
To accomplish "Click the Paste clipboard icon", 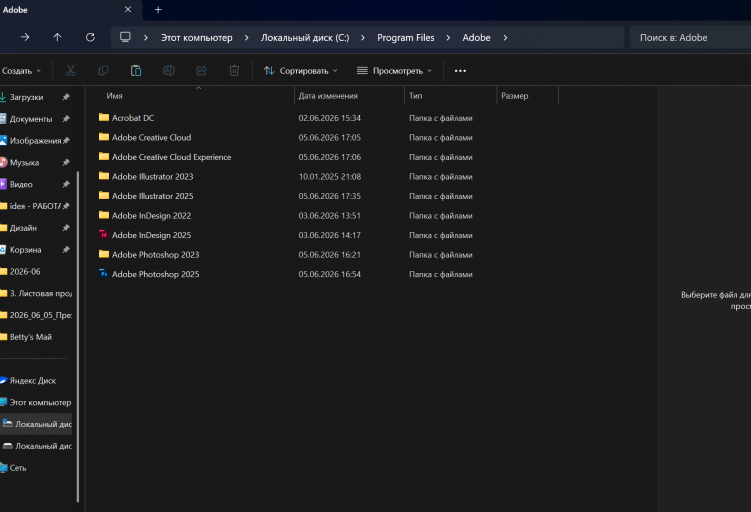I will pyautogui.click(x=136, y=71).
